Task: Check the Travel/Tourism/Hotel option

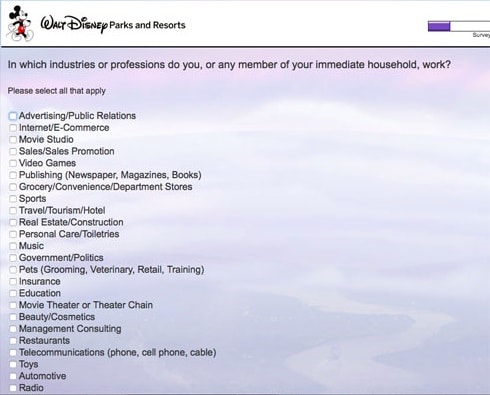Action: (13, 211)
